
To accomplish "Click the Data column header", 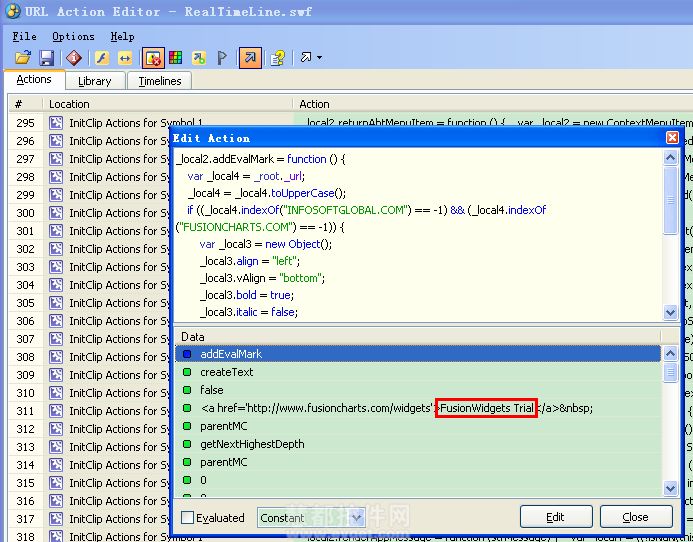I will (417, 337).
